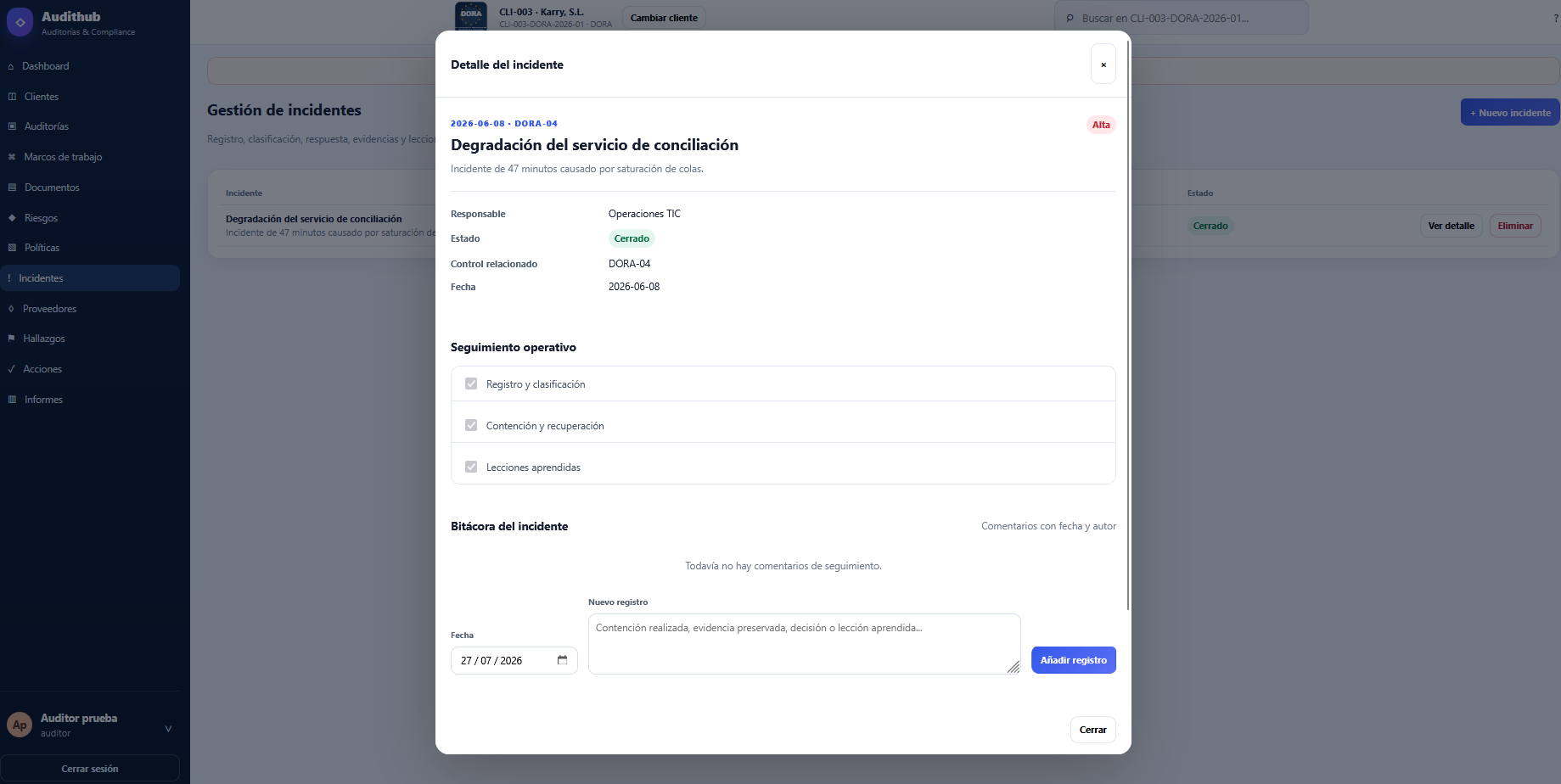This screenshot has width=1561, height=784.
Task: Expand the Auditor prueba user menu
Action: 168,728
